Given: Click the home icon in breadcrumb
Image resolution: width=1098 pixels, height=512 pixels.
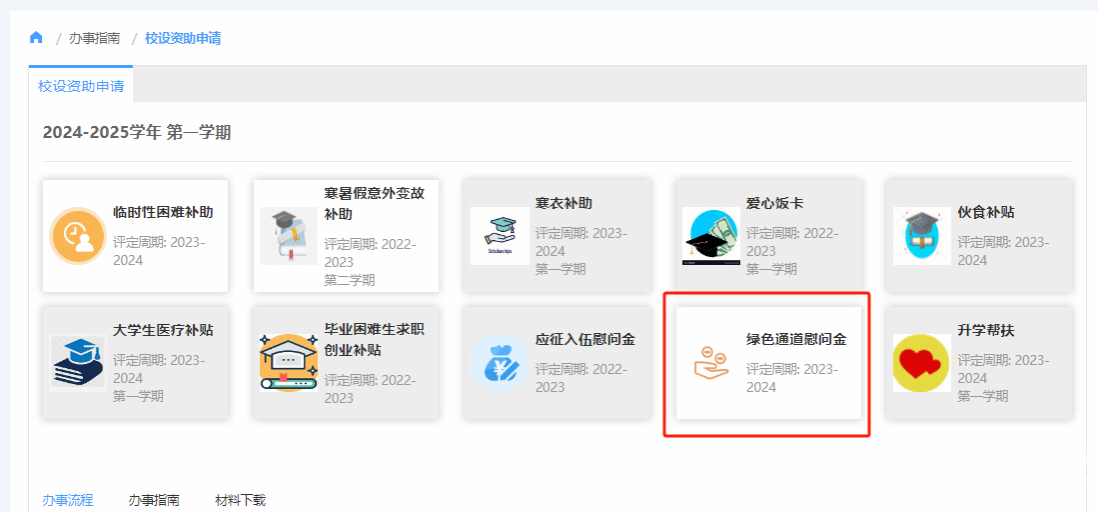Looking at the screenshot, I should coord(37,38).
